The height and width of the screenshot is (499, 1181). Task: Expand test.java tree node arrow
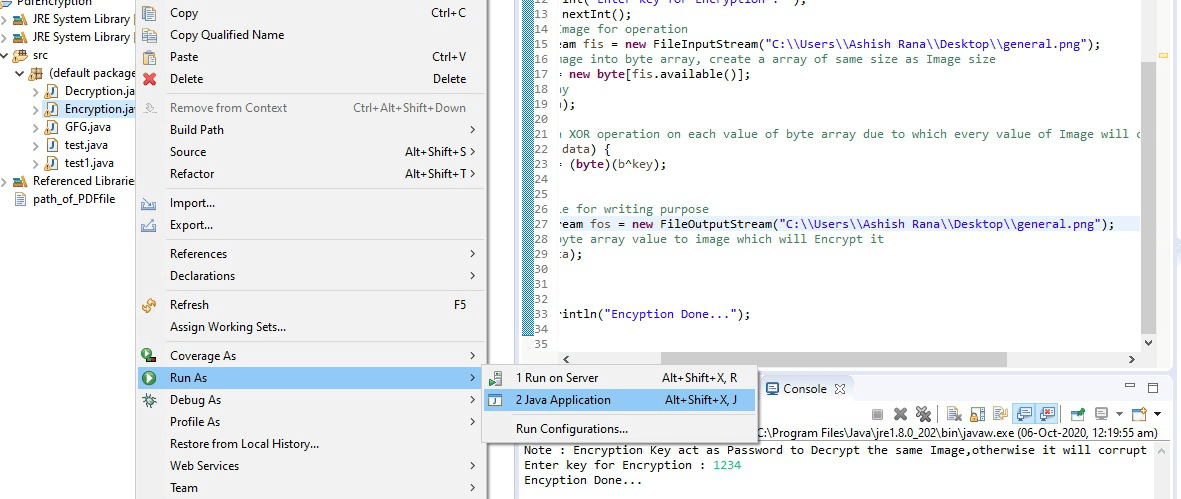[35, 145]
